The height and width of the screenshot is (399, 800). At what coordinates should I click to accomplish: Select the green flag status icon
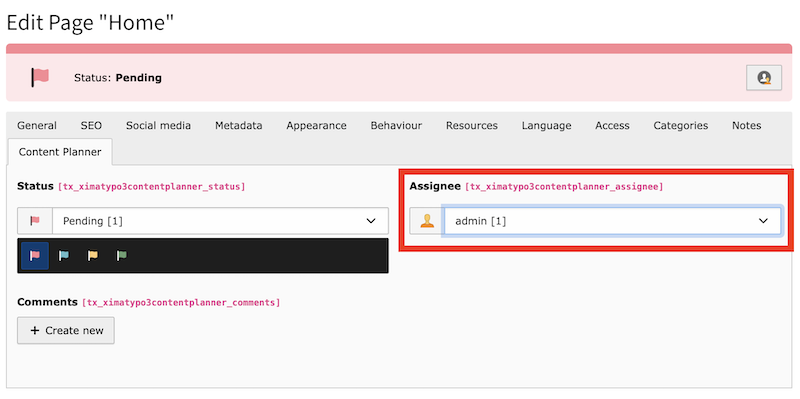[x=121, y=256]
